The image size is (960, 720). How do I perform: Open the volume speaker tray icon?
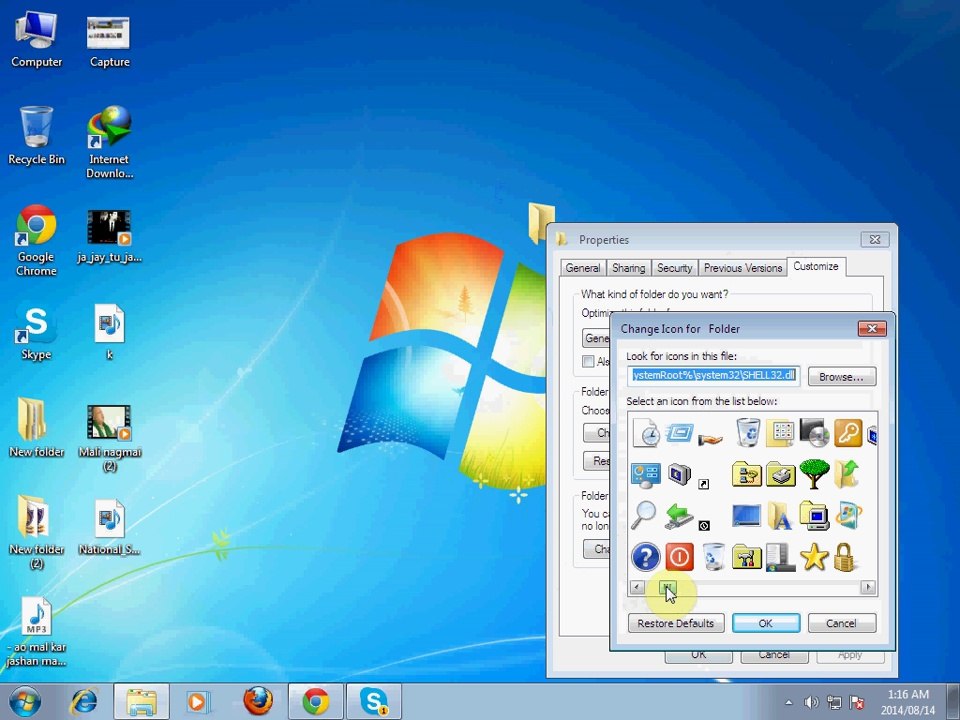click(811, 703)
